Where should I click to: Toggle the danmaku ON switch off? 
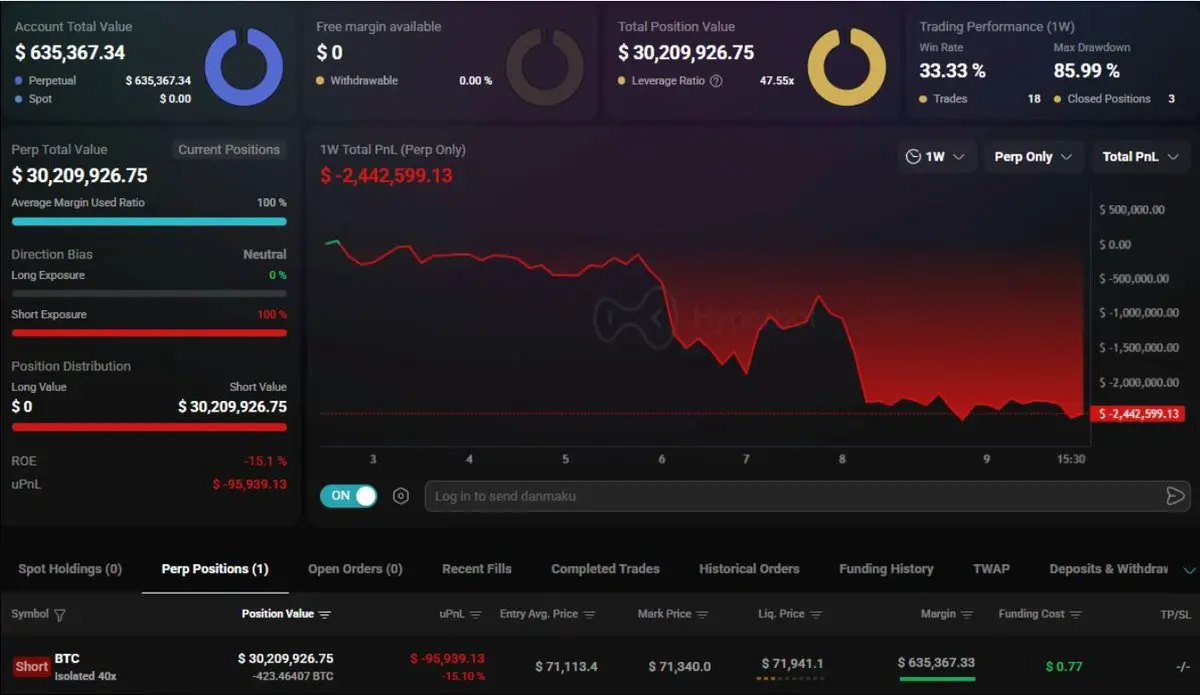coord(348,496)
